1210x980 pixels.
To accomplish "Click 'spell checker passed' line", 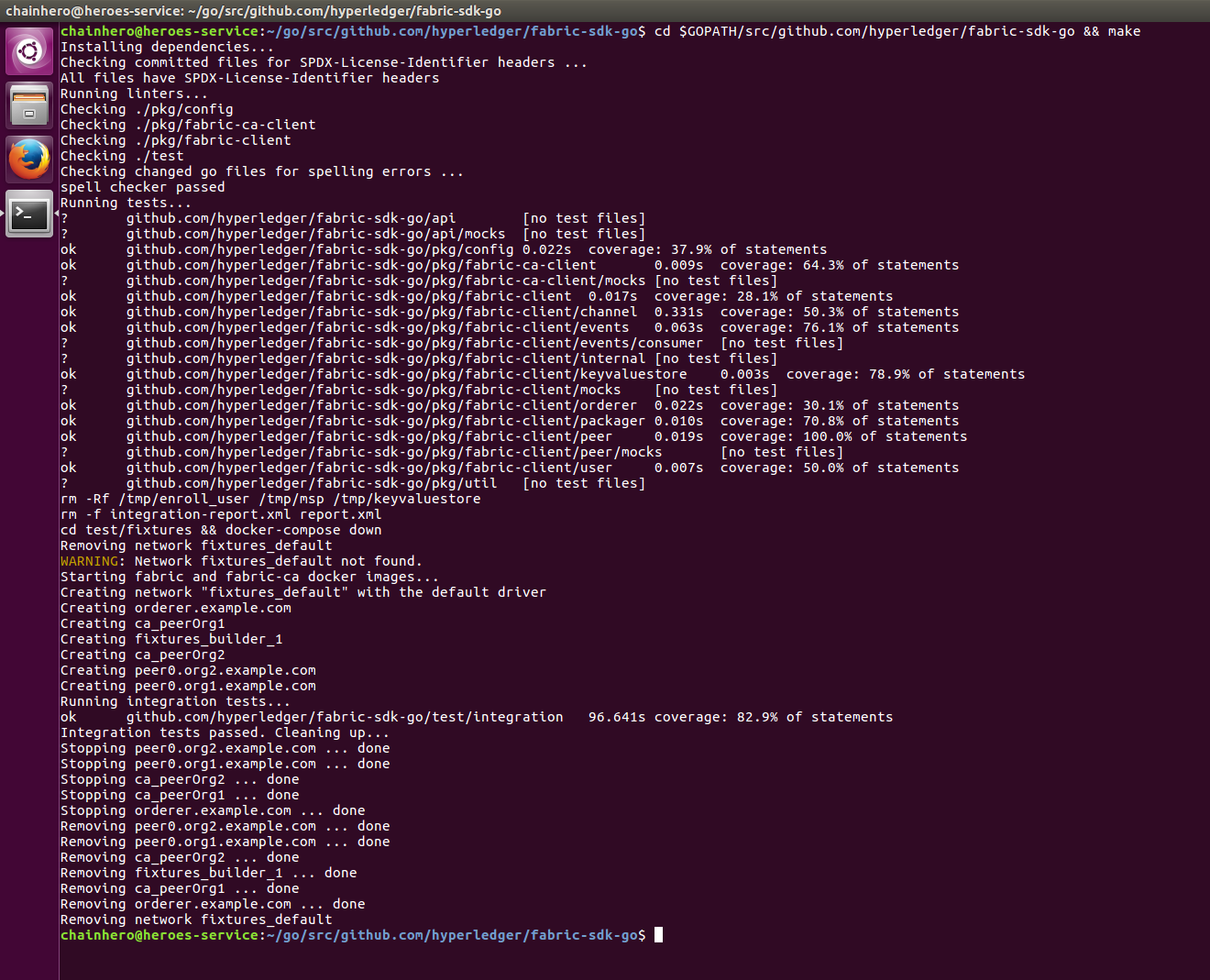I will tap(142, 187).
